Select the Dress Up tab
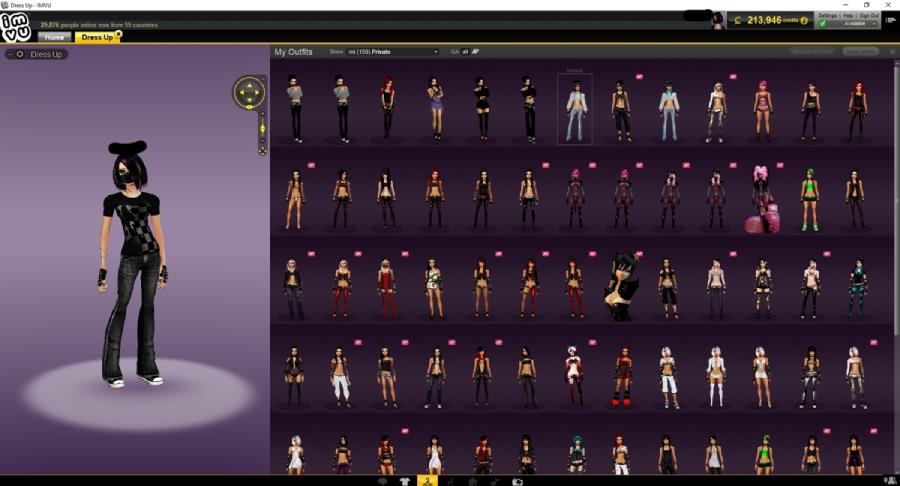 click(96, 37)
